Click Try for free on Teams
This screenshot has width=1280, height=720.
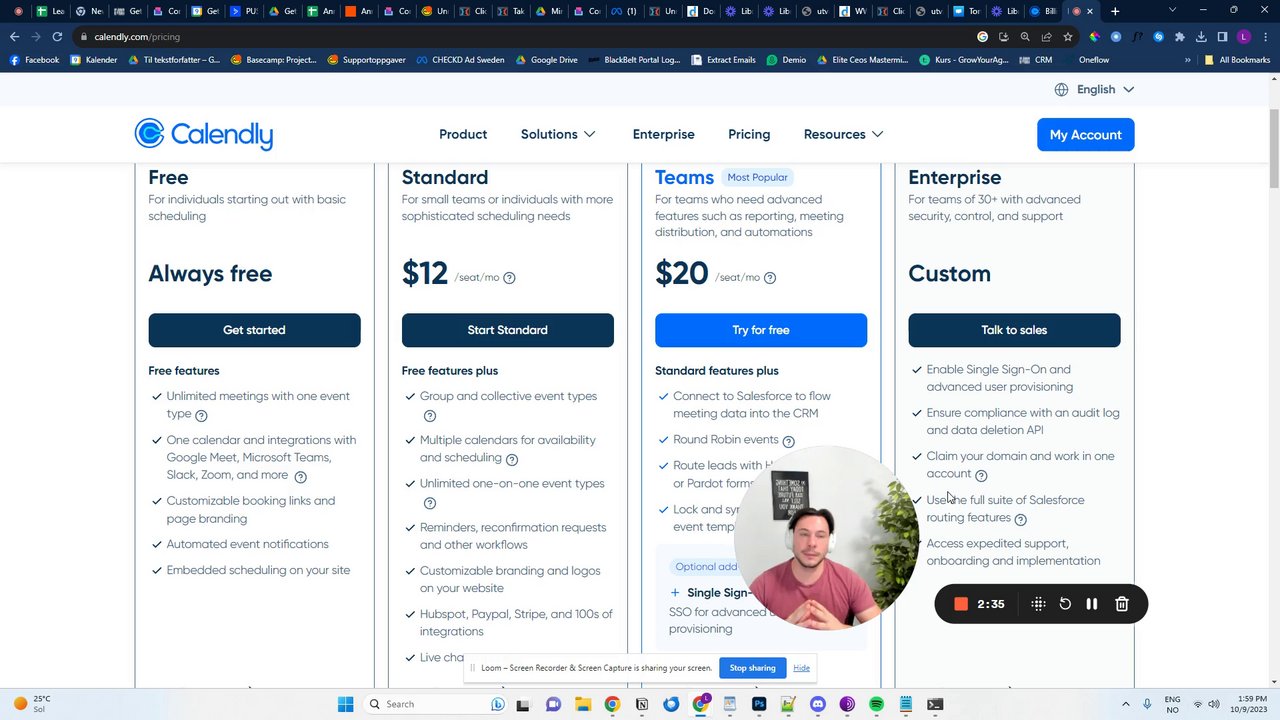(760, 330)
